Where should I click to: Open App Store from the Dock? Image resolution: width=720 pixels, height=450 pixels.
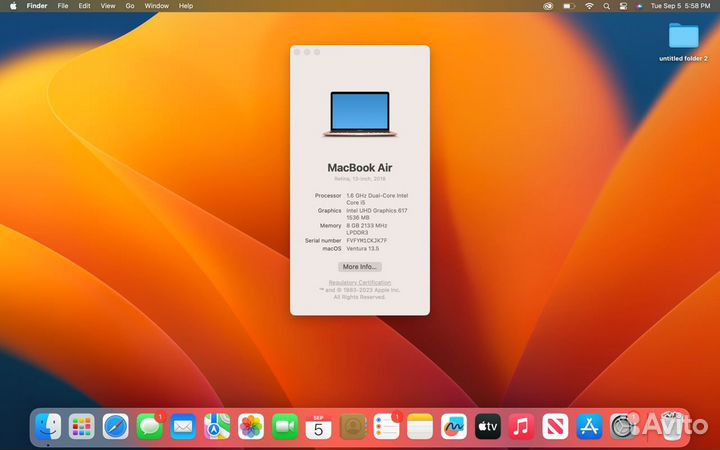point(589,427)
